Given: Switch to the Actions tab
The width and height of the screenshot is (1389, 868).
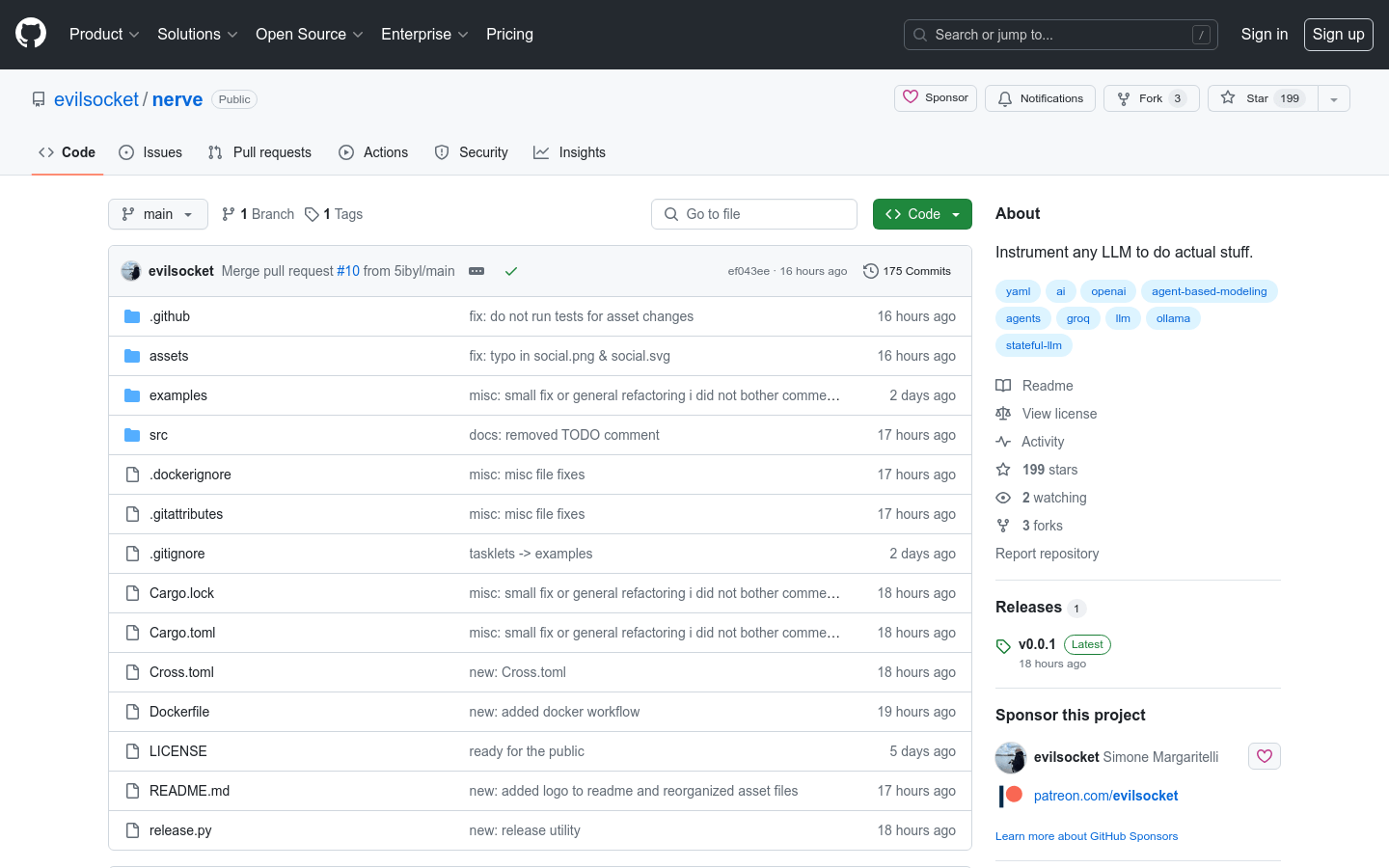Looking at the screenshot, I should coord(373,152).
